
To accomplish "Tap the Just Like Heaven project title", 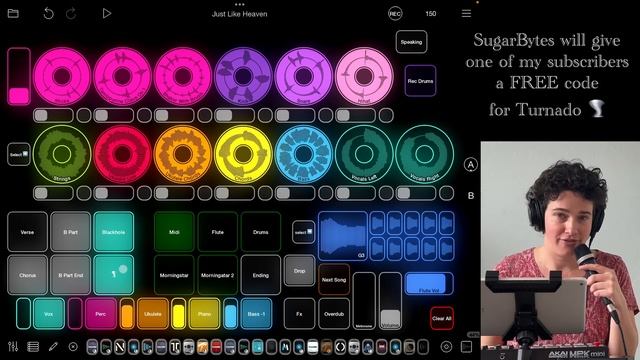I will (x=240, y=14).
